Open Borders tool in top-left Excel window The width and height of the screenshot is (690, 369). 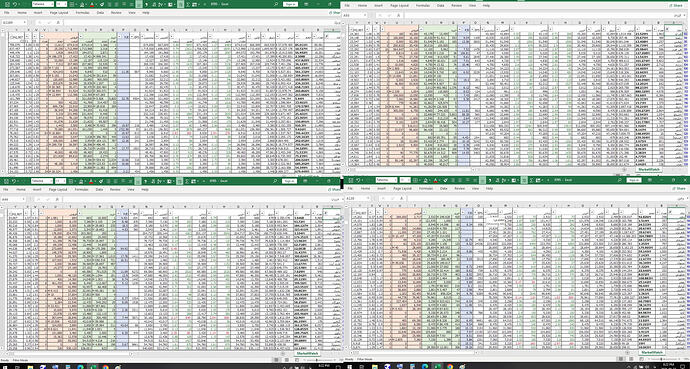(72, 4)
